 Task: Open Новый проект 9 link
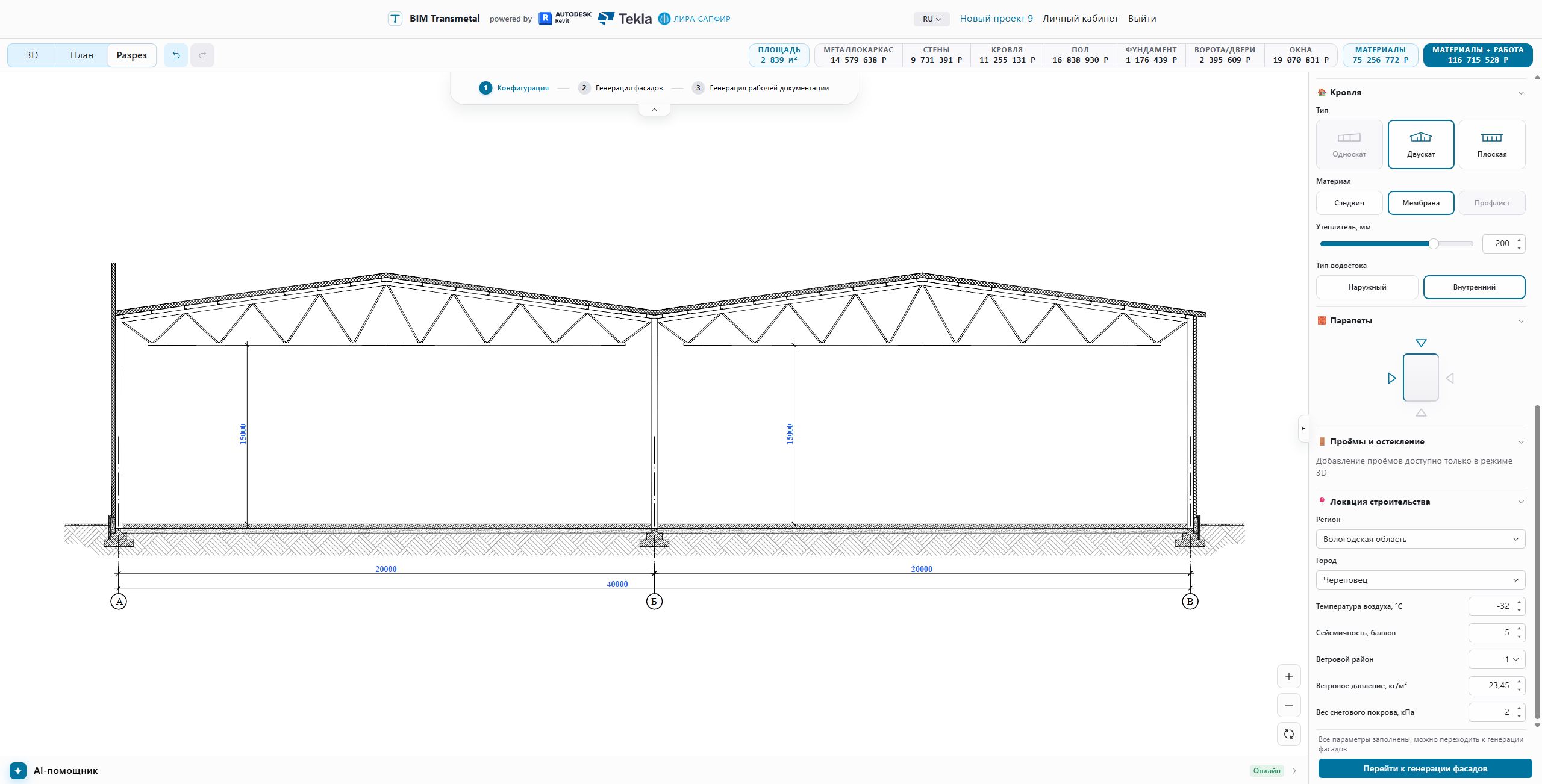pos(996,19)
